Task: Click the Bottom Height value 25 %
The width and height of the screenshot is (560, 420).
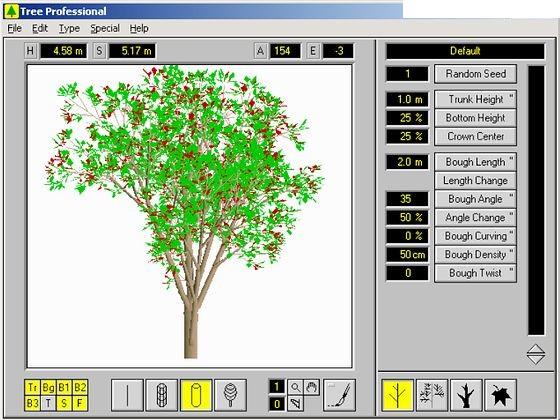Action: tap(407, 118)
